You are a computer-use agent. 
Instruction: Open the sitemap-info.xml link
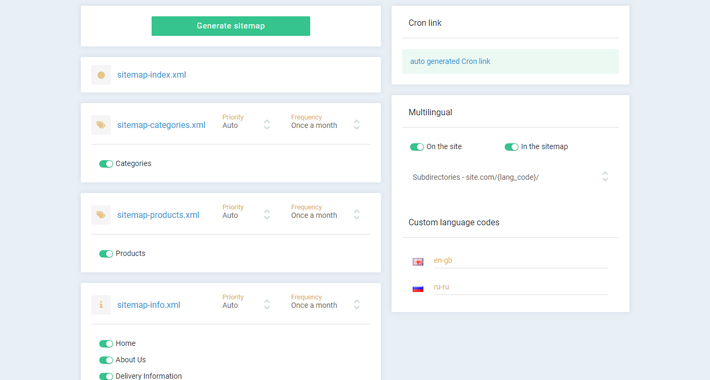(x=149, y=305)
